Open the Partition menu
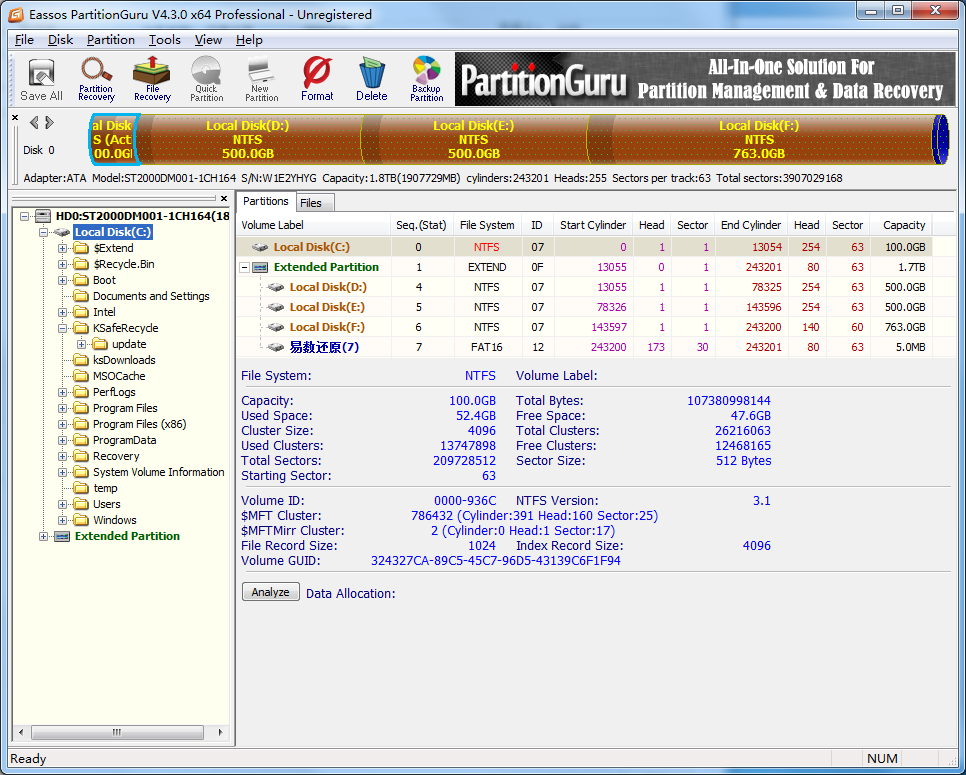This screenshot has width=966, height=775. [110, 40]
